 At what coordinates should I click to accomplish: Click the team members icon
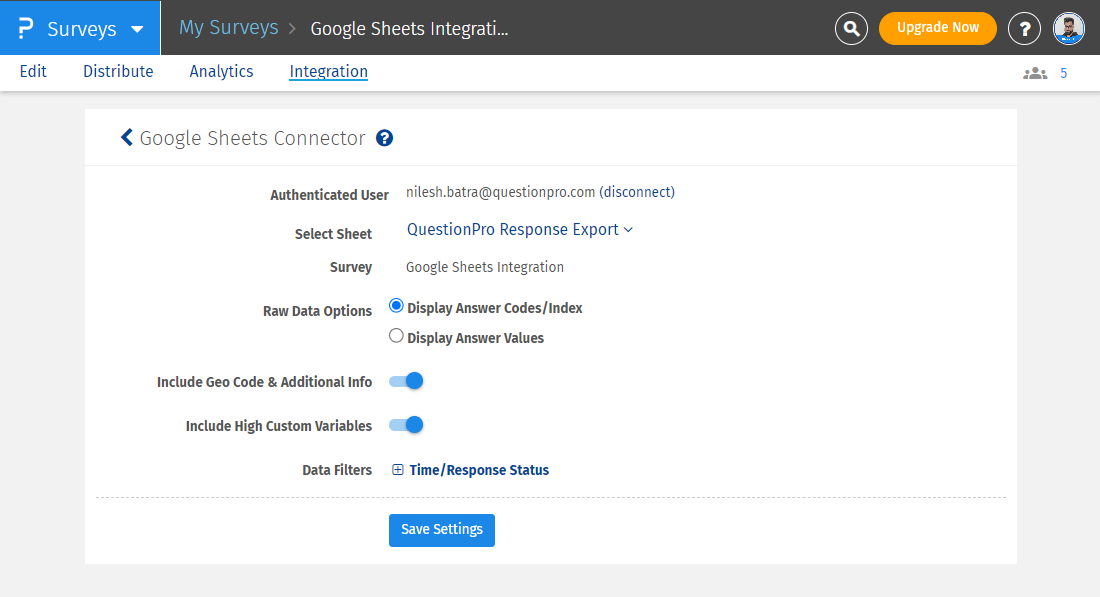[1035, 73]
